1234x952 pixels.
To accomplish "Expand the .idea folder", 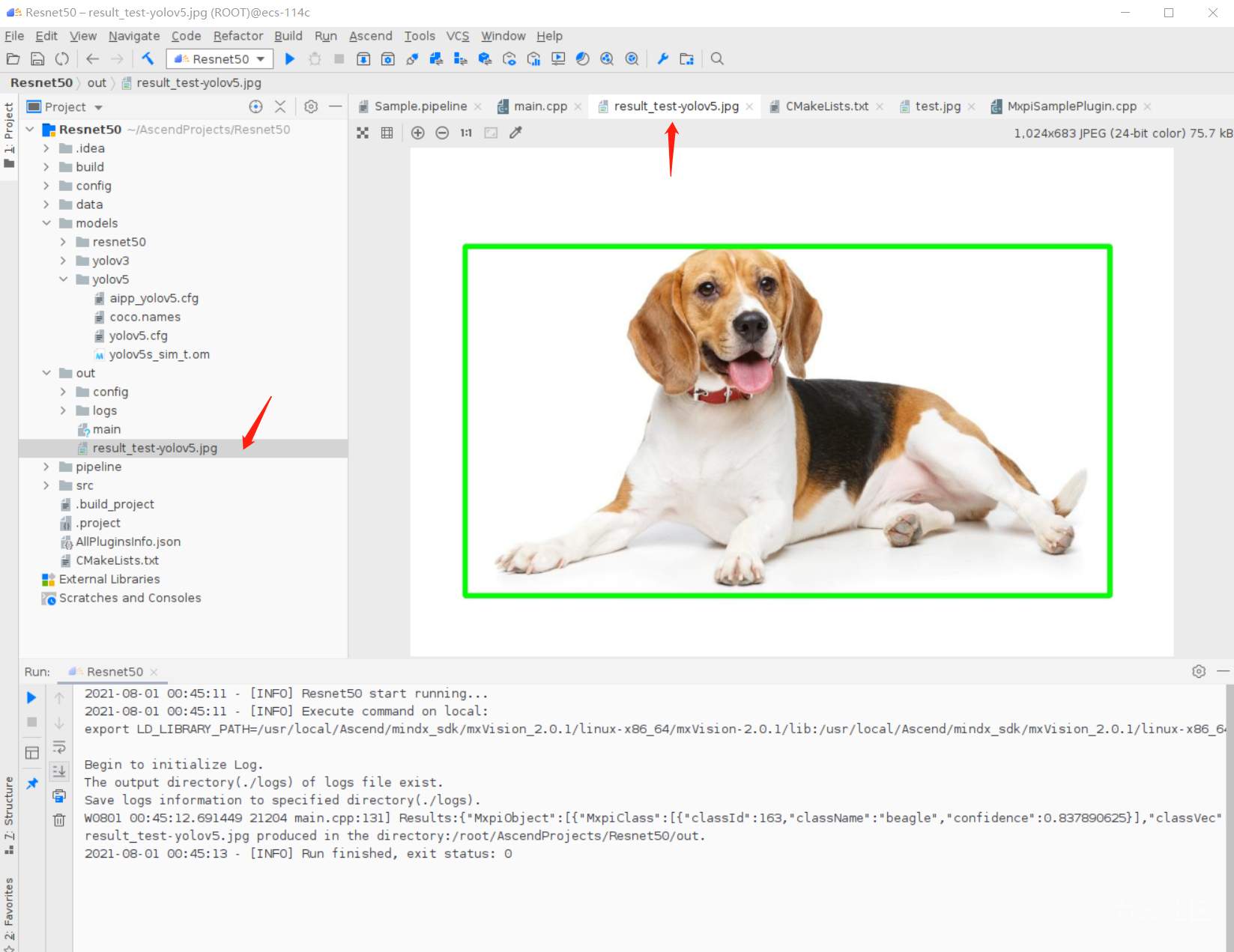I will coord(46,148).
